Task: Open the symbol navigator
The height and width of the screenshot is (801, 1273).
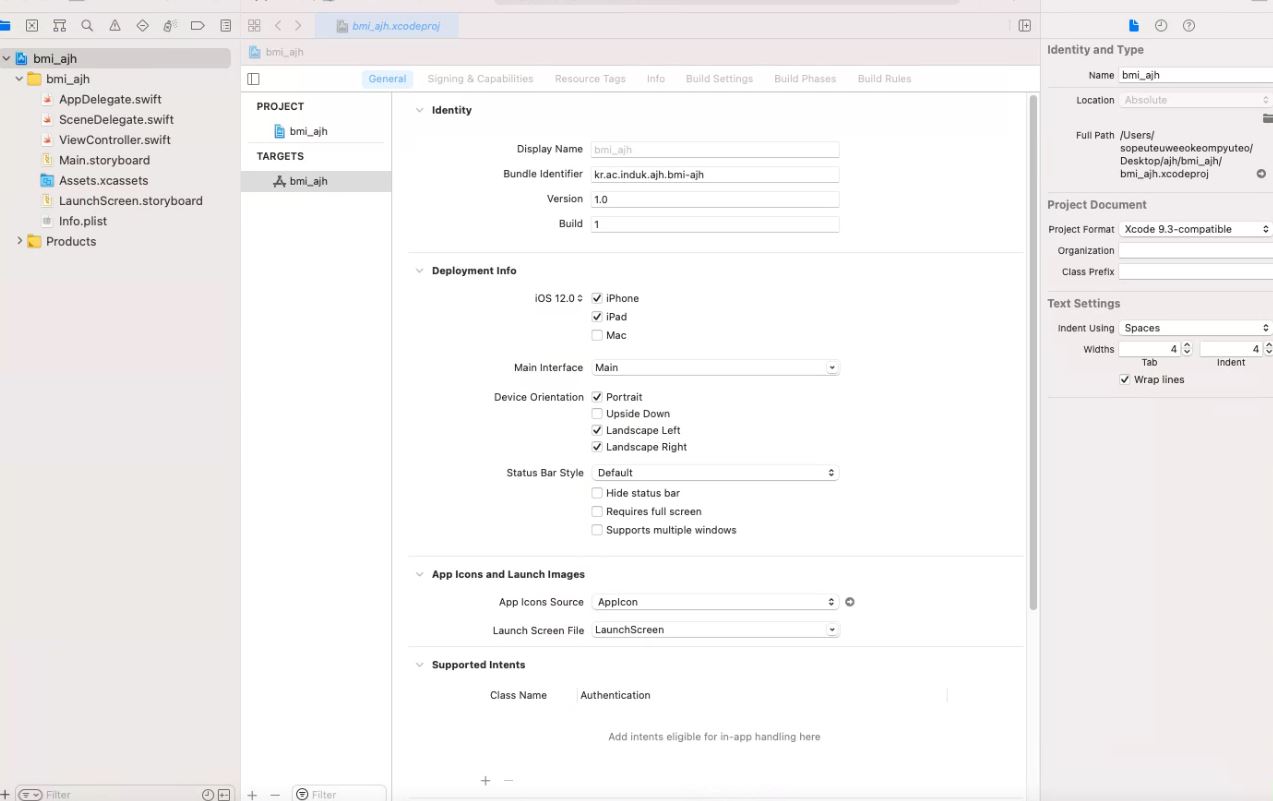Action: click(59, 25)
